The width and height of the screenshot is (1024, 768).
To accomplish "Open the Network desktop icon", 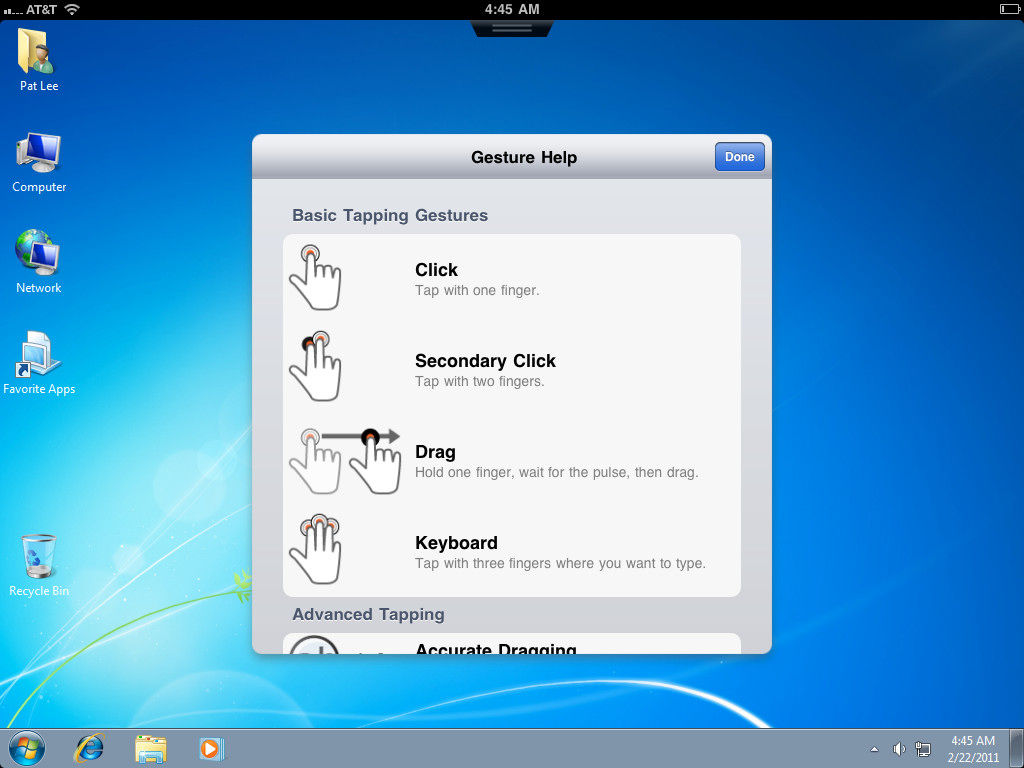I will click(x=39, y=262).
